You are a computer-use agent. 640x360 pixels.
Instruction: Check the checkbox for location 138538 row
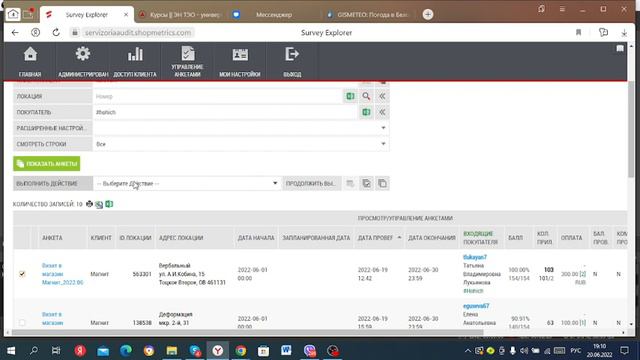22,322
